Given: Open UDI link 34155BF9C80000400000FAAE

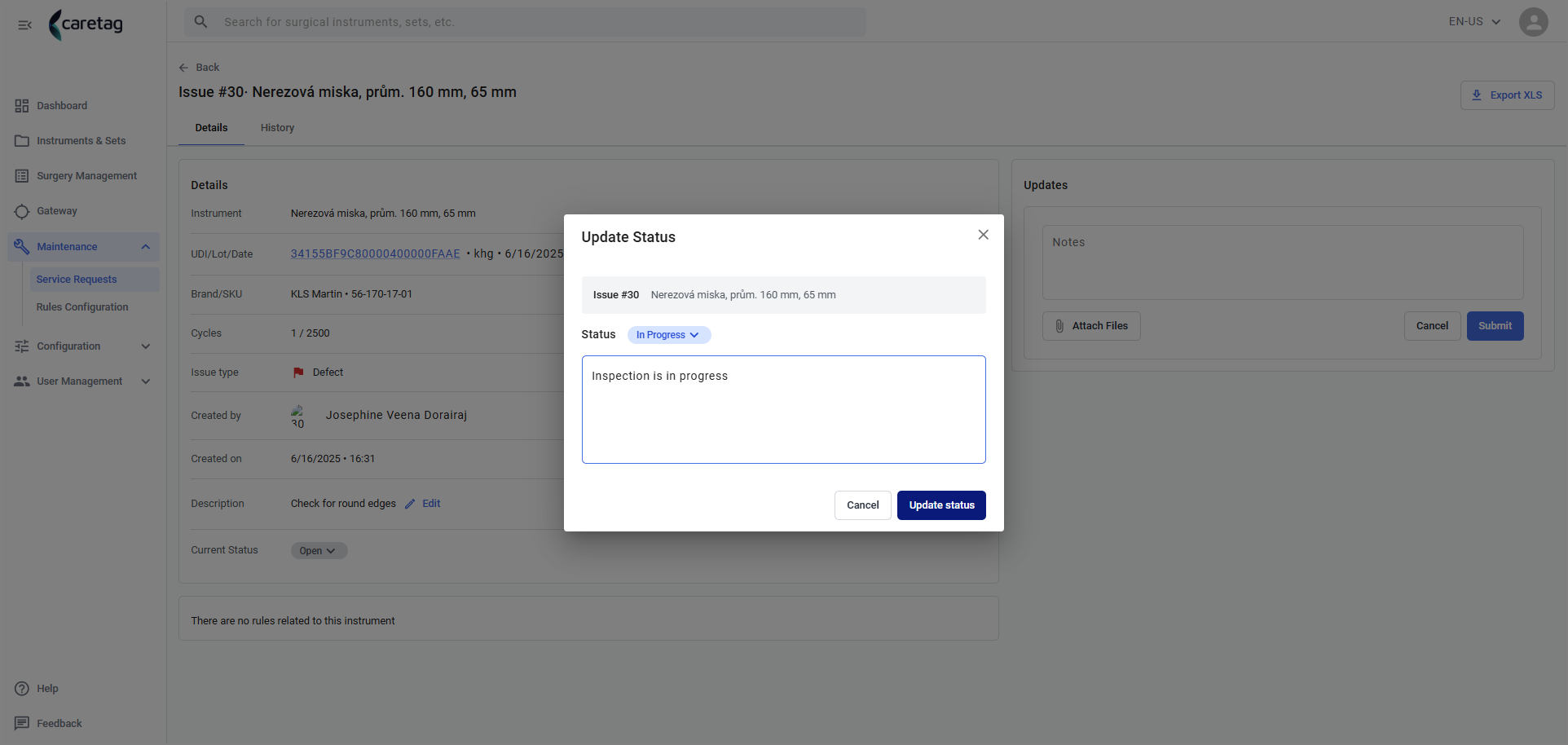Looking at the screenshot, I should pos(376,254).
